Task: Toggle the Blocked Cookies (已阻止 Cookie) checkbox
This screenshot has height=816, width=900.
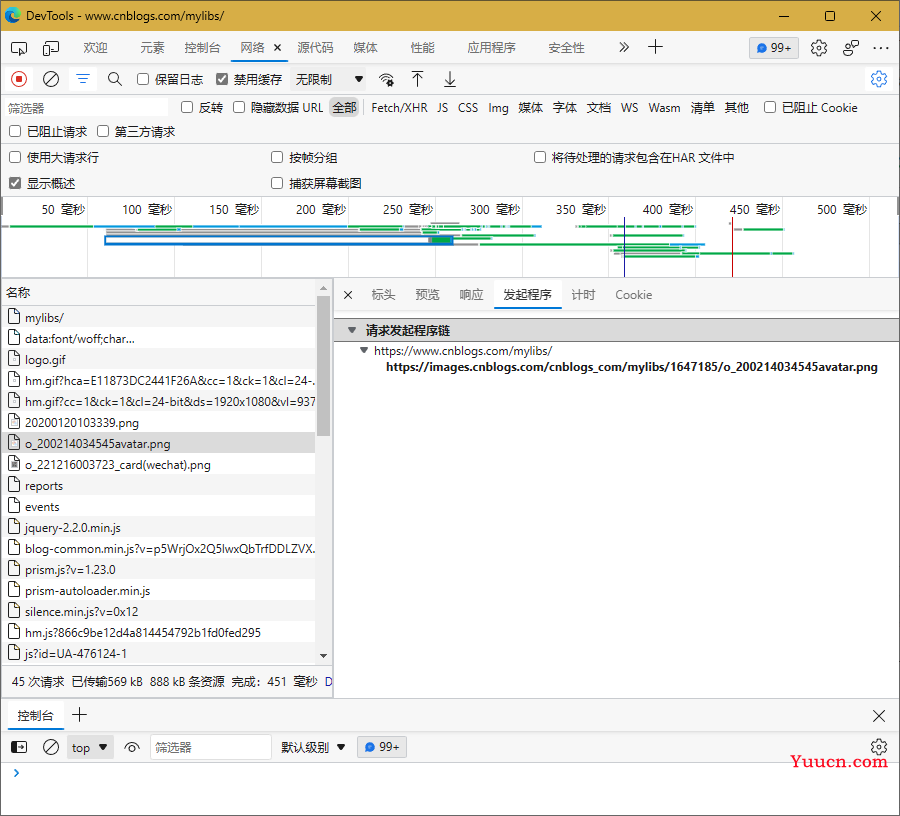Action: coord(770,107)
